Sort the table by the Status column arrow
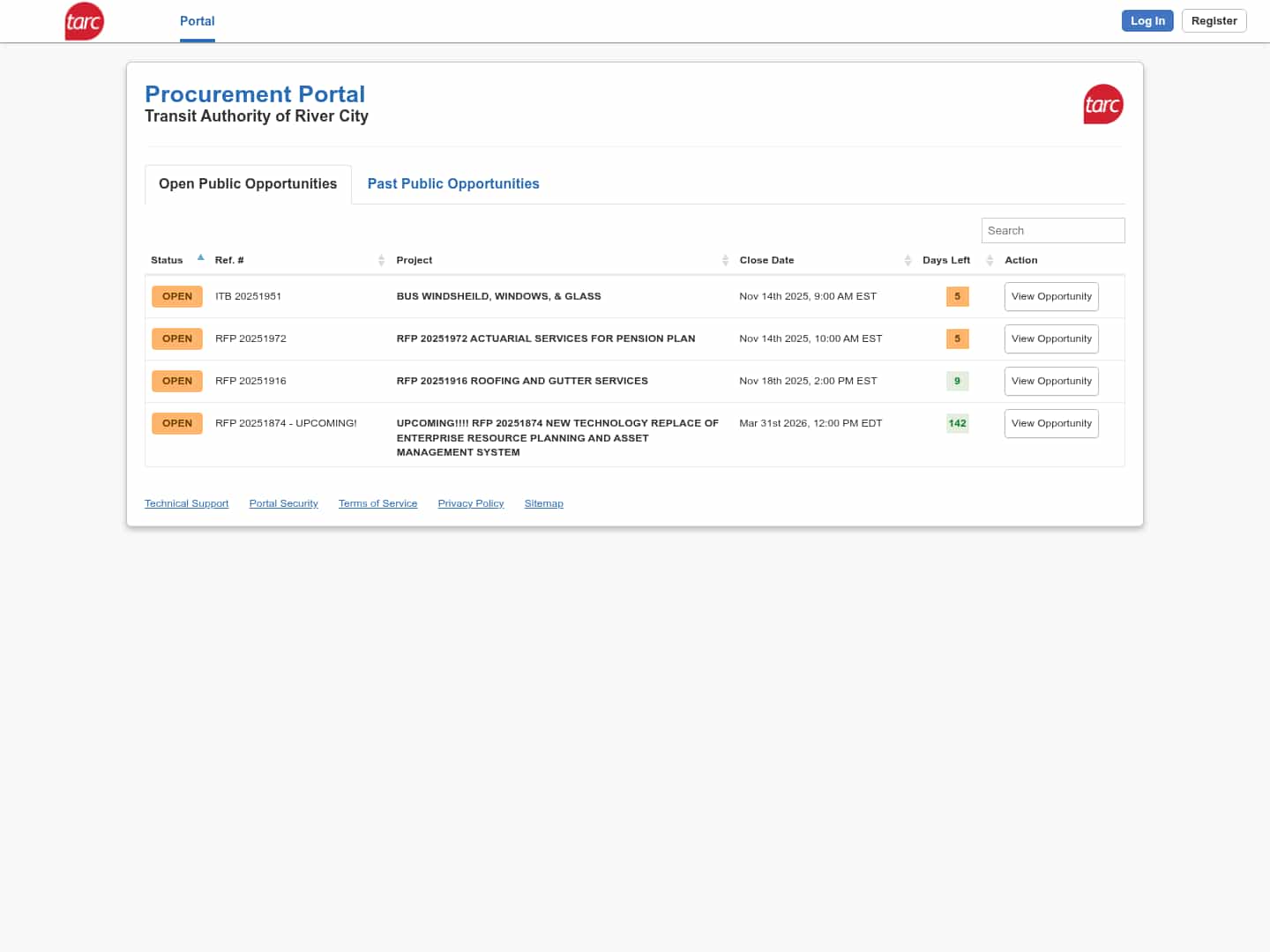1270x952 pixels. click(201, 258)
